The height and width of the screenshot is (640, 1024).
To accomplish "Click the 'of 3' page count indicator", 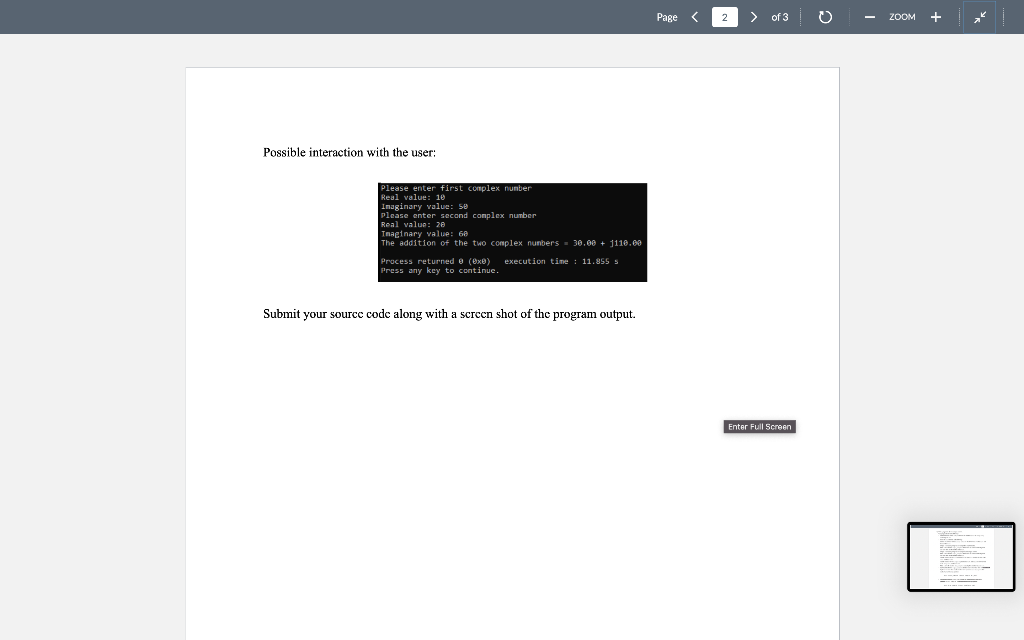I will [780, 17].
